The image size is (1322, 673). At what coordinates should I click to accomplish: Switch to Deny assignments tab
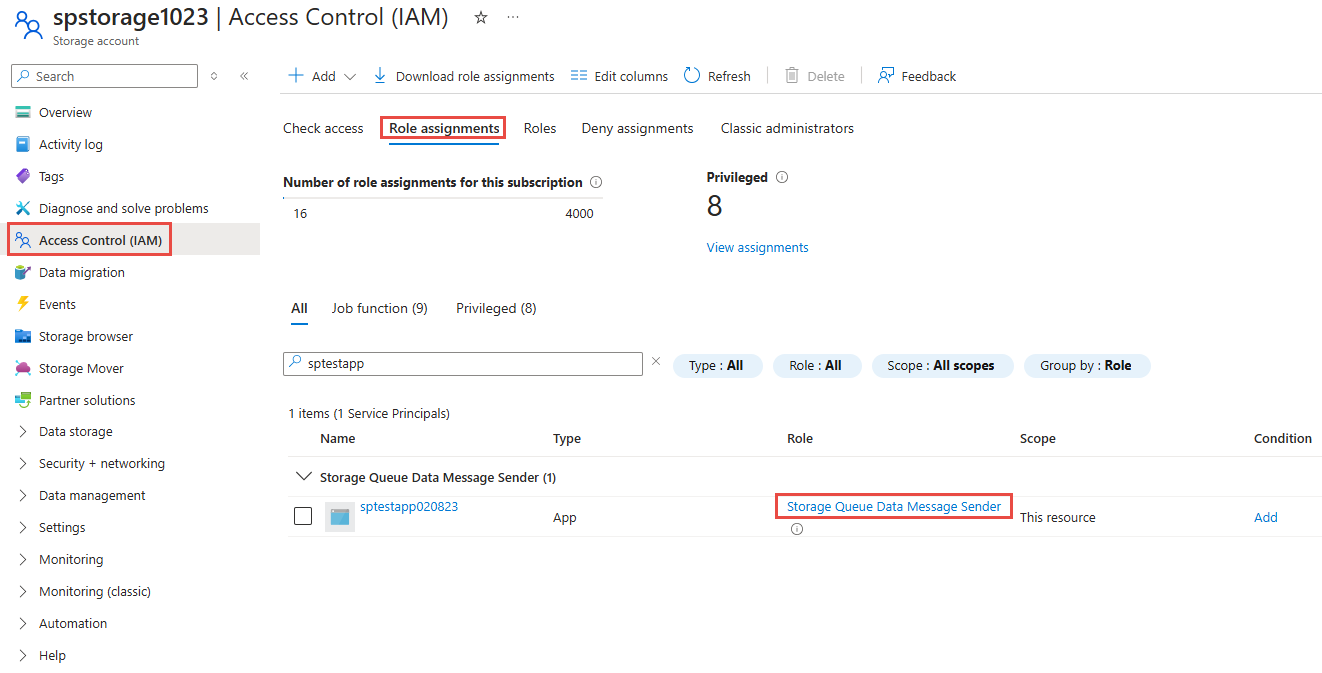pos(637,128)
